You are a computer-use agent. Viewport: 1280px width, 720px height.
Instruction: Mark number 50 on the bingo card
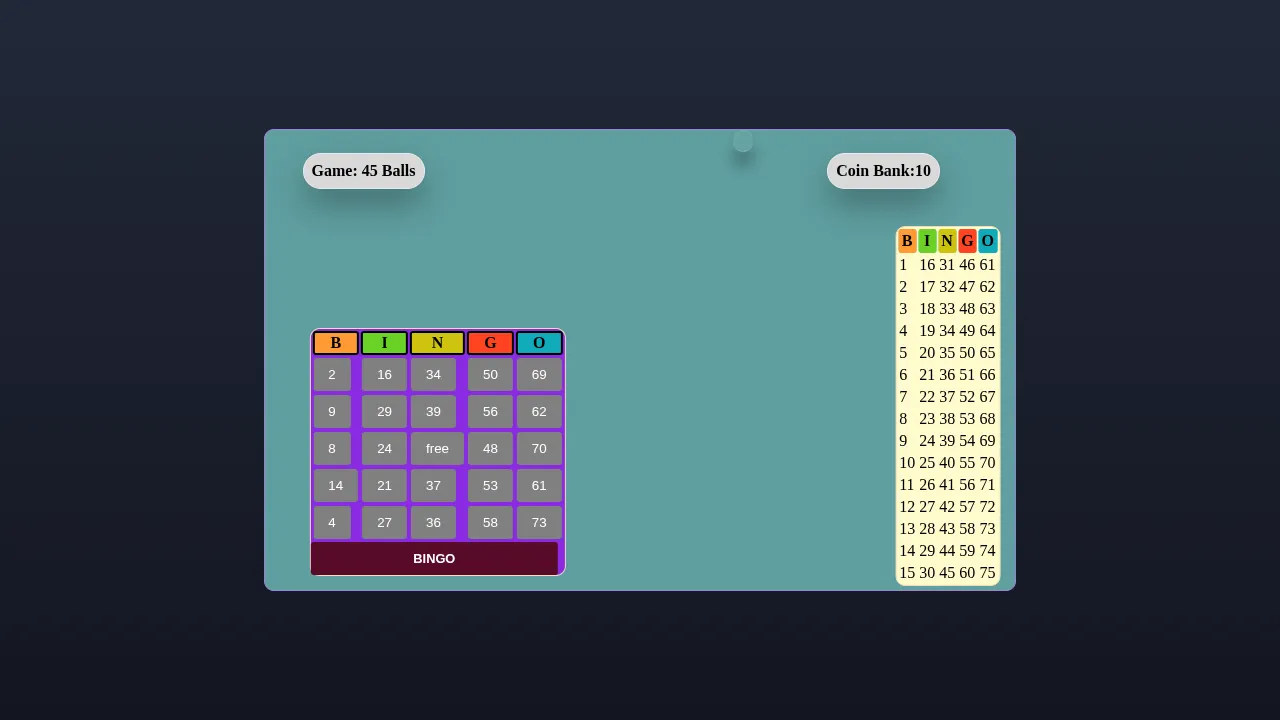[490, 375]
